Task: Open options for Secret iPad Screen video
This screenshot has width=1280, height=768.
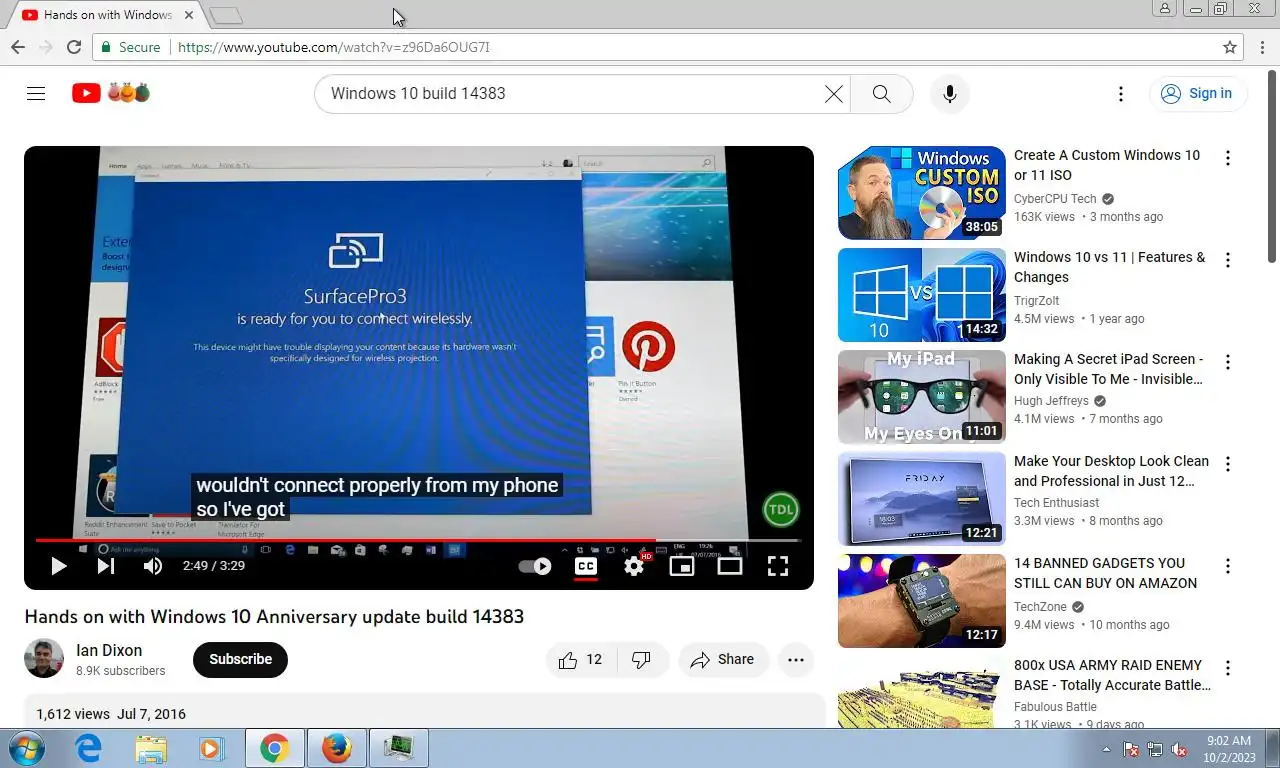Action: [1228, 362]
